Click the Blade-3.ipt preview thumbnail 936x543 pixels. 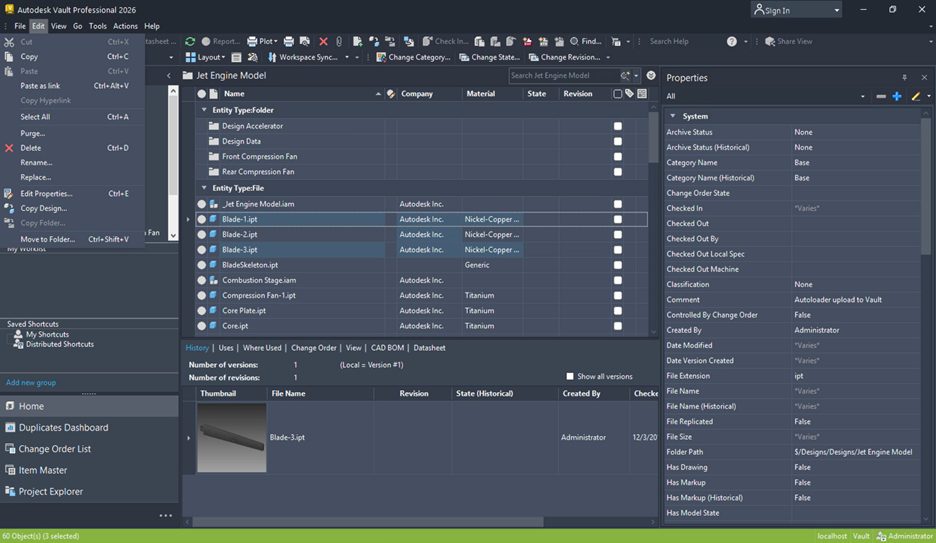click(x=232, y=437)
